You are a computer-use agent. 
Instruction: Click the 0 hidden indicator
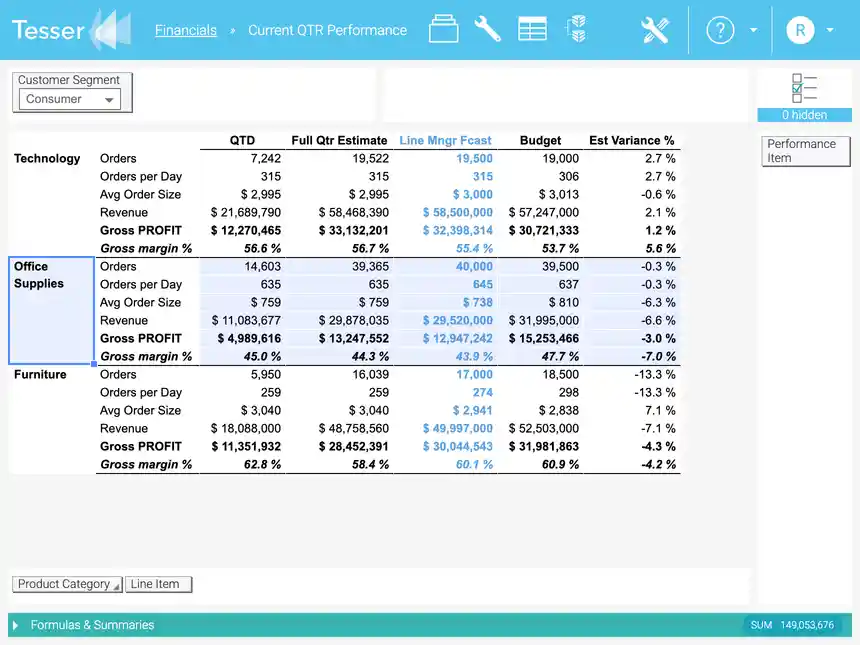click(x=804, y=115)
